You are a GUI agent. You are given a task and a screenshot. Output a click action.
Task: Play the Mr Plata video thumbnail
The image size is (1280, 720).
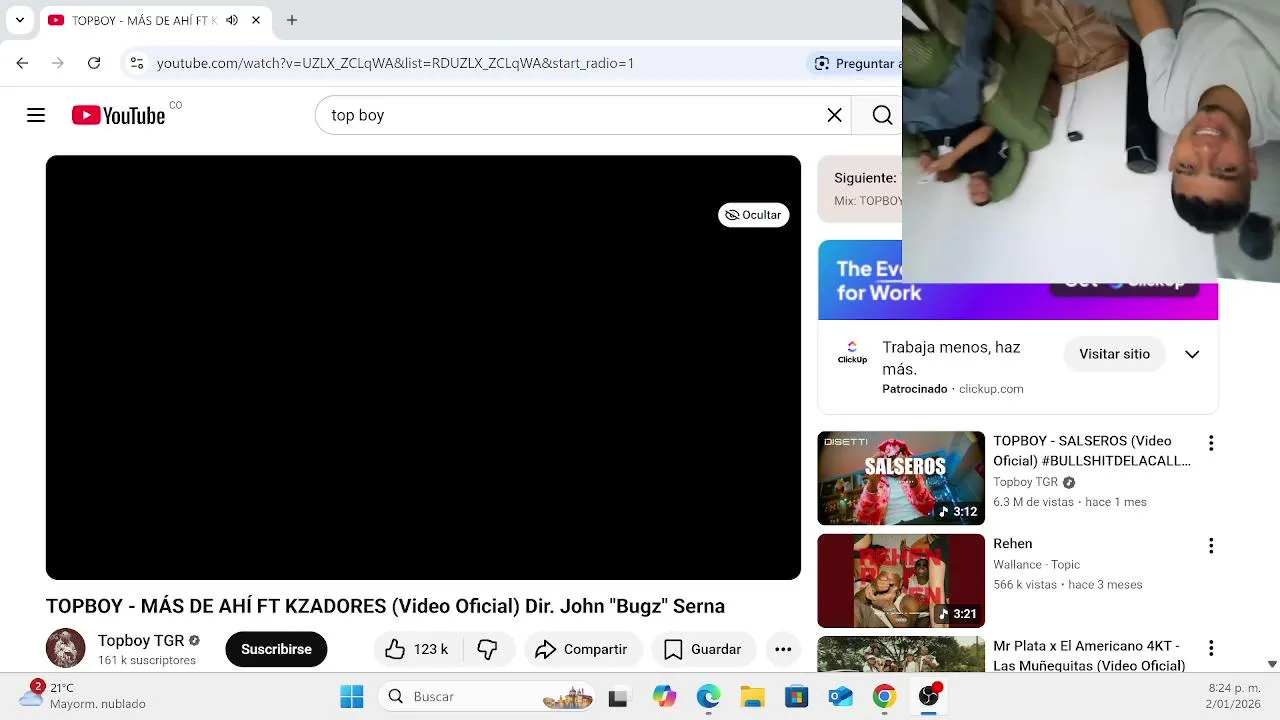901,655
